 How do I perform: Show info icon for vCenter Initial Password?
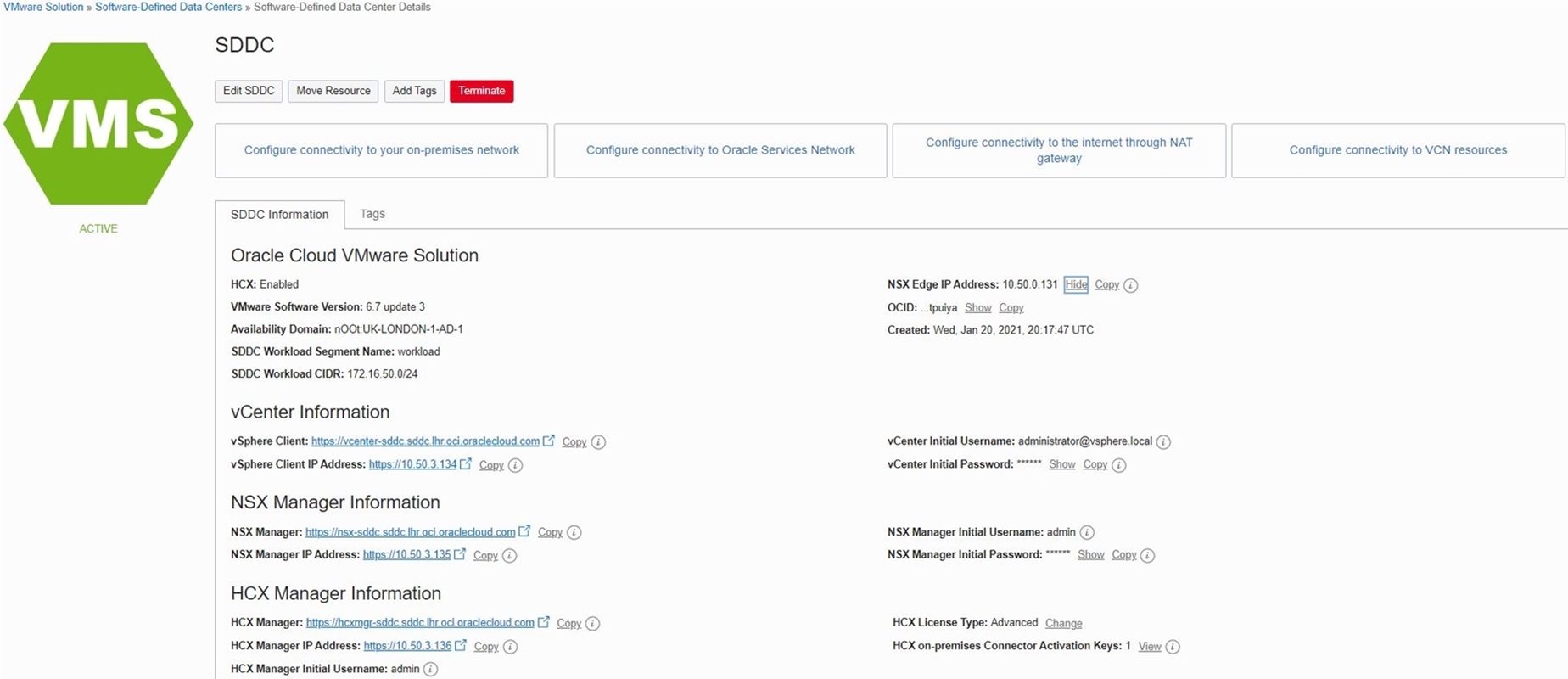point(1119,465)
